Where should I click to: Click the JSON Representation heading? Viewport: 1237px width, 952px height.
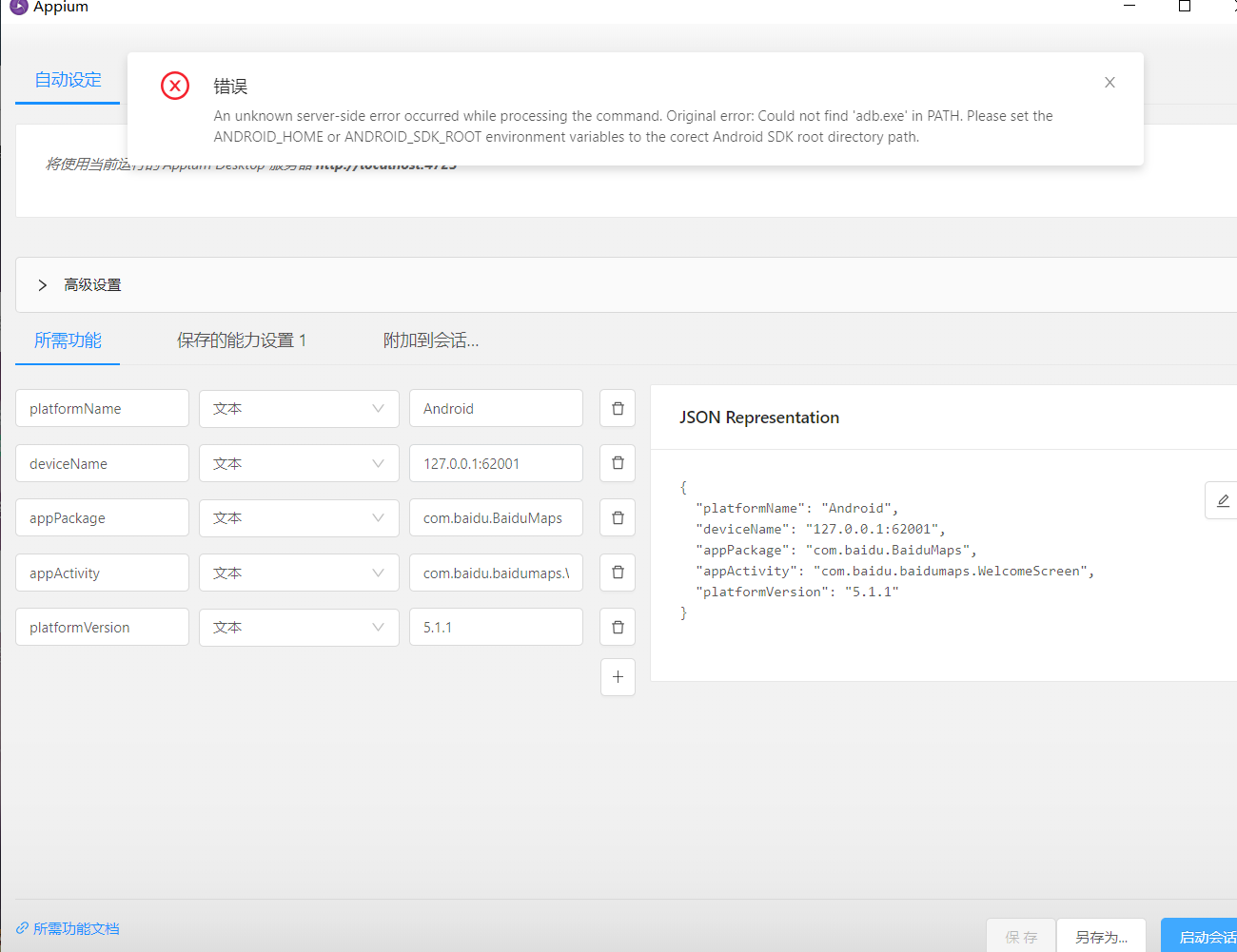759,418
